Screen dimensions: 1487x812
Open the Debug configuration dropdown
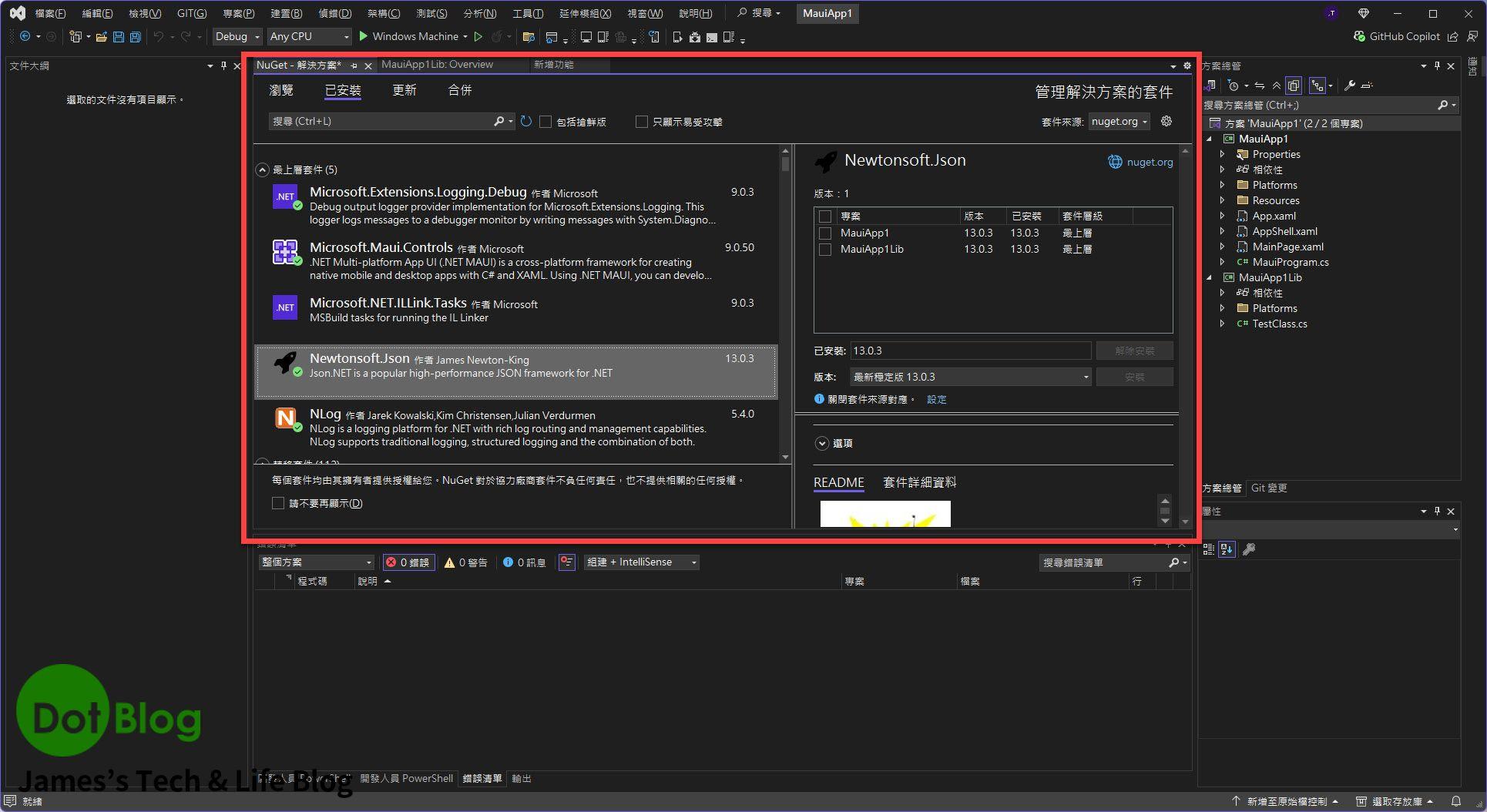(237, 36)
